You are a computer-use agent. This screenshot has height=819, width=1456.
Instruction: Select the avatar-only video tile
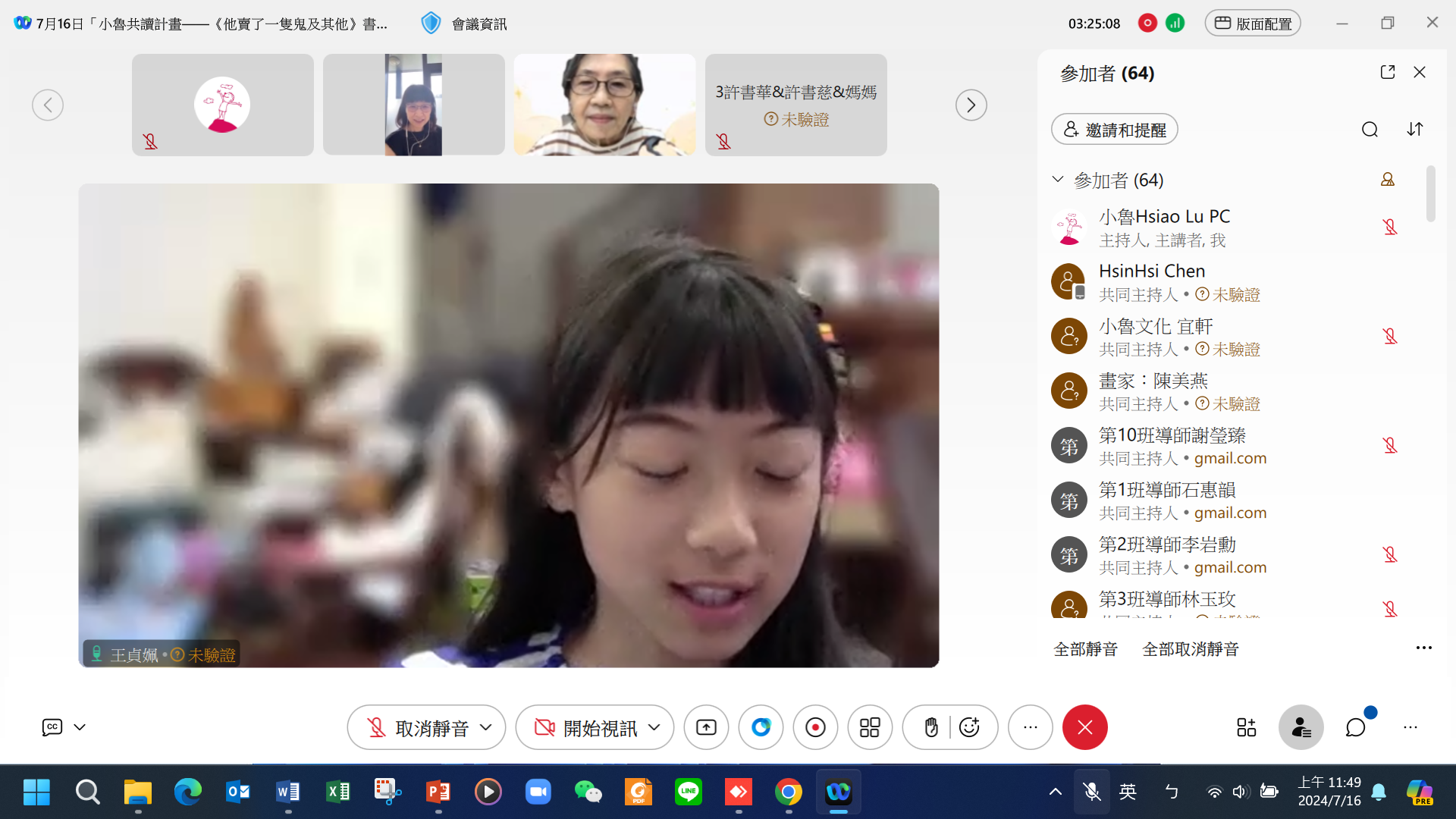[x=223, y=105]
